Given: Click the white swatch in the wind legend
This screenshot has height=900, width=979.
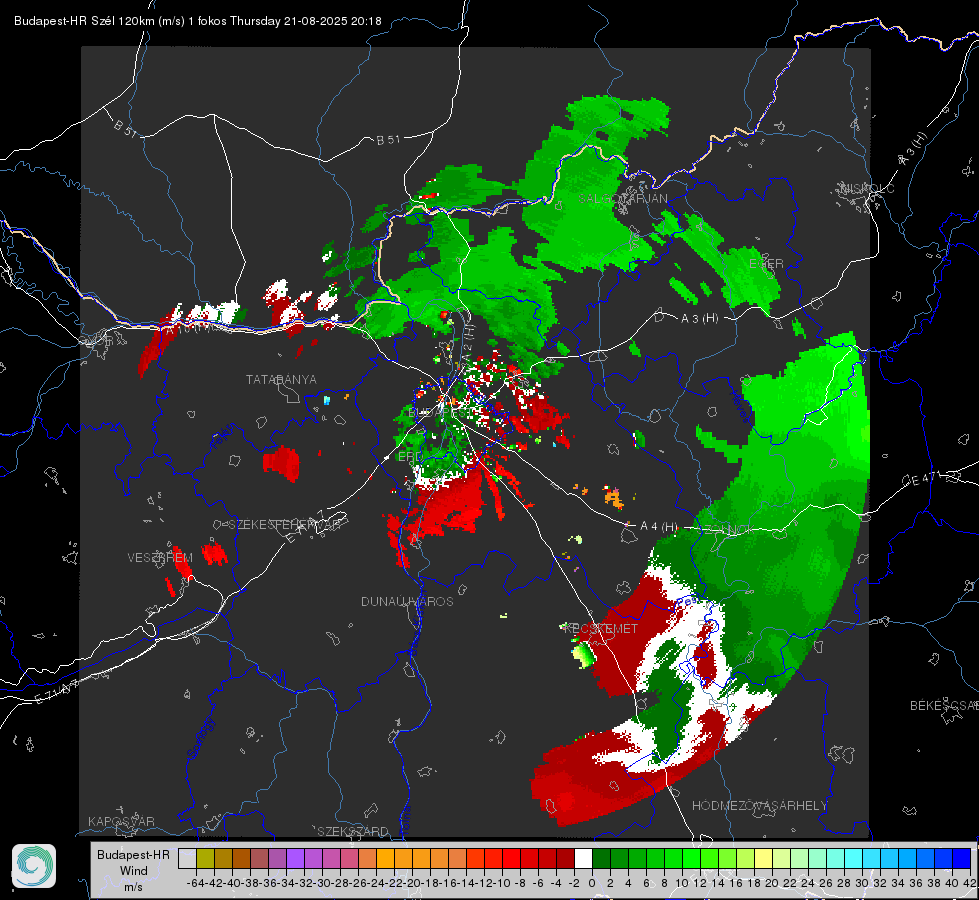Looking at the screenshot, I should (583, 858).
